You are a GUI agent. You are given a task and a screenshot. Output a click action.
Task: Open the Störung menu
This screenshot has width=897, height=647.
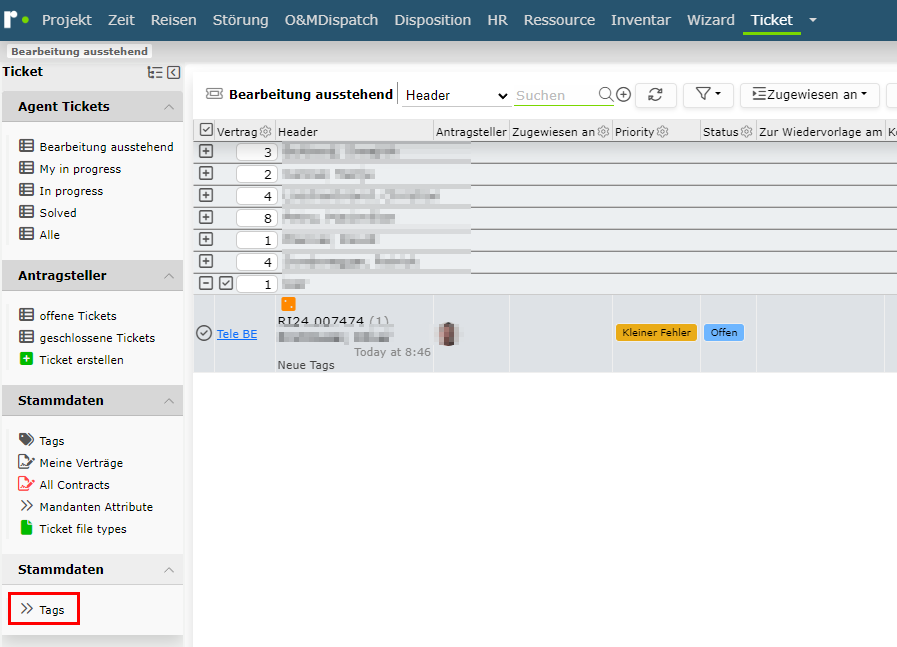click(x=240, y=20)
